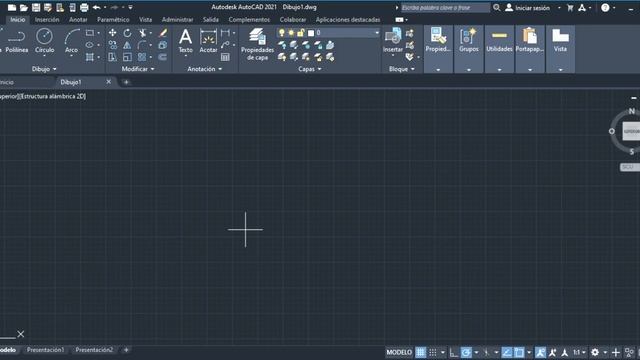This screenshot has width=640, height=360.
Task: Open the Inserción ribbon tab
Action: [x=47, y=20]
